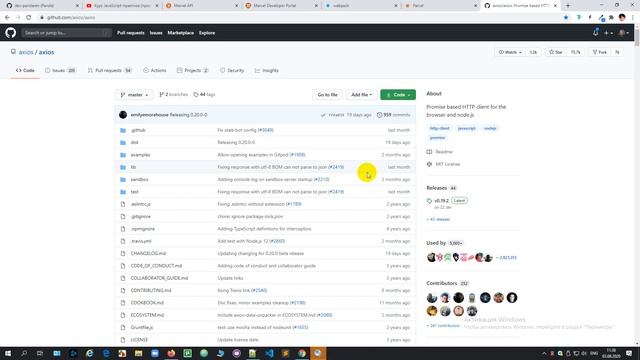Open the browser extensions puzzle icon

[x=611, y=18]
